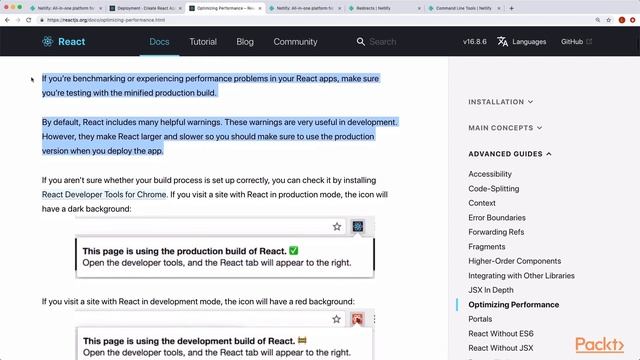
Task: Reload the page with the refresh icon
Action: (x=29, y=20)
